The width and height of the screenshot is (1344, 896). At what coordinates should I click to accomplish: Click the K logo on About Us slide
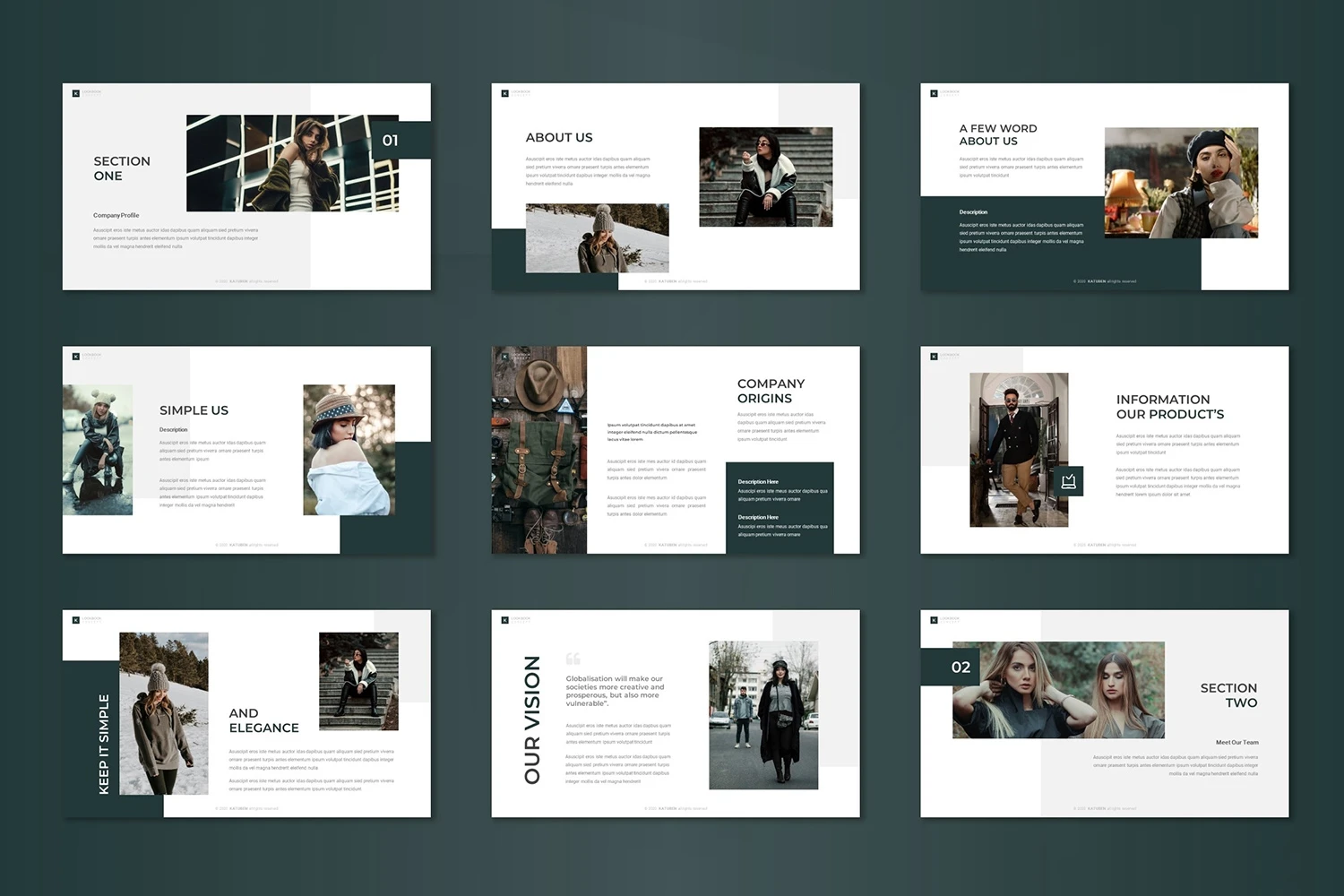505,93
